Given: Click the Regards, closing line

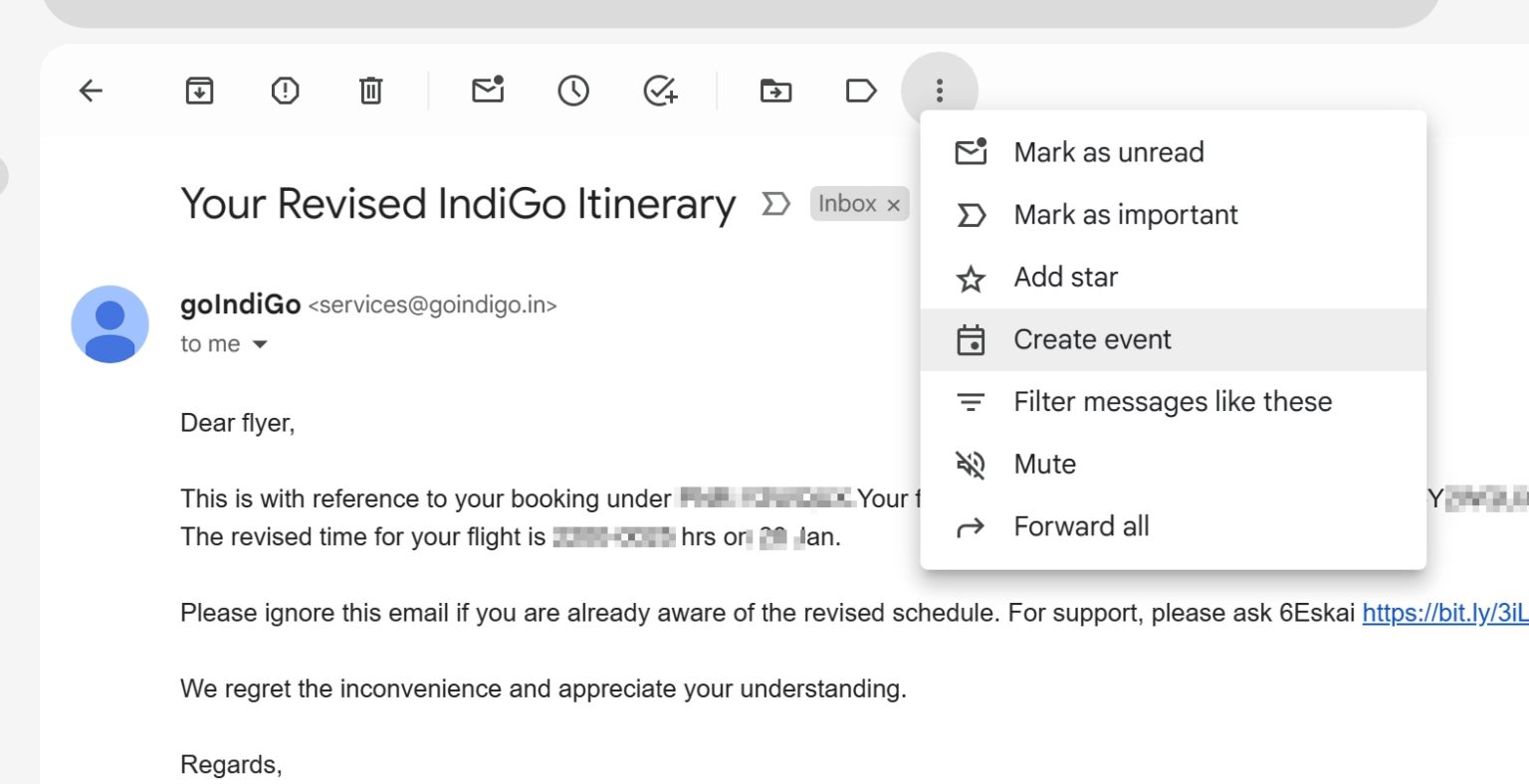Looking at the screenshot, I should point(231,764).
